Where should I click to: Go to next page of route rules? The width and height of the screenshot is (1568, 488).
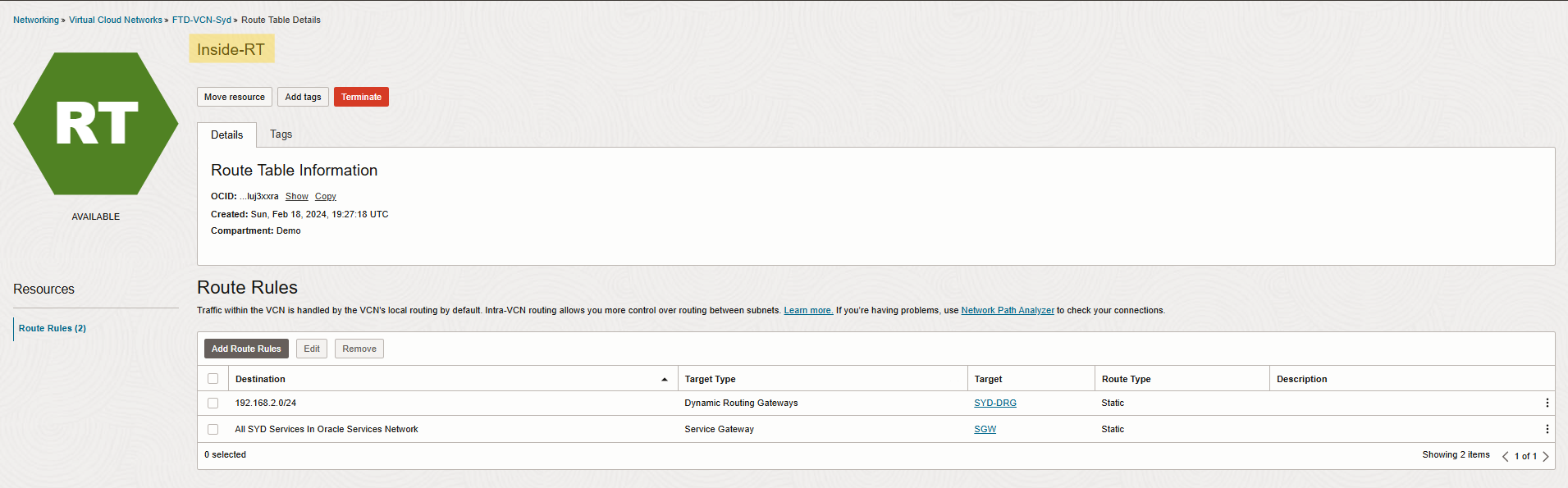pyautogui.click(x=1545, y=456)
